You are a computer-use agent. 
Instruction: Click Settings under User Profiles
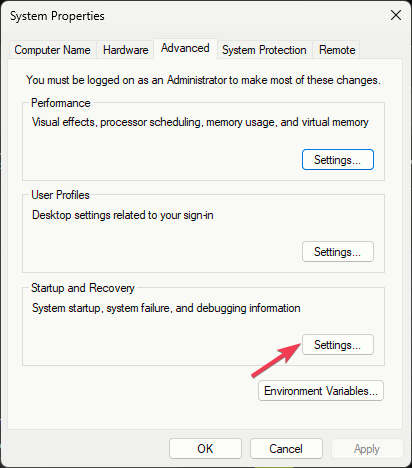click(338, 252)
